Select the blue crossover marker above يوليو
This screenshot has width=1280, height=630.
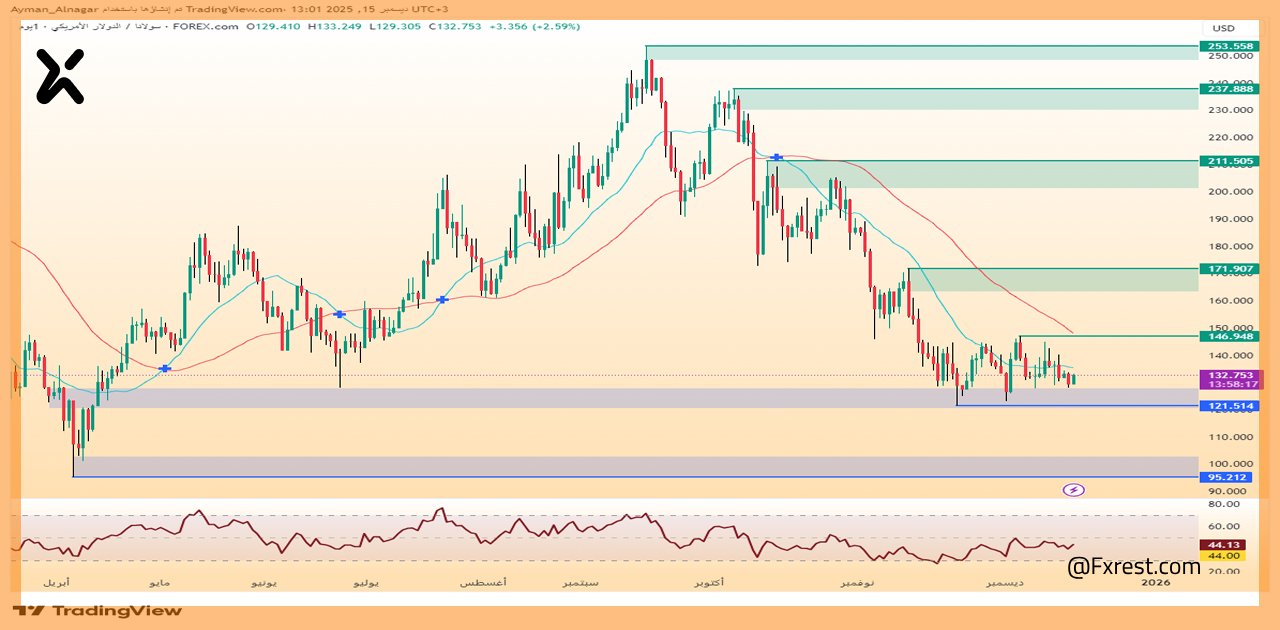pos(340,314)
